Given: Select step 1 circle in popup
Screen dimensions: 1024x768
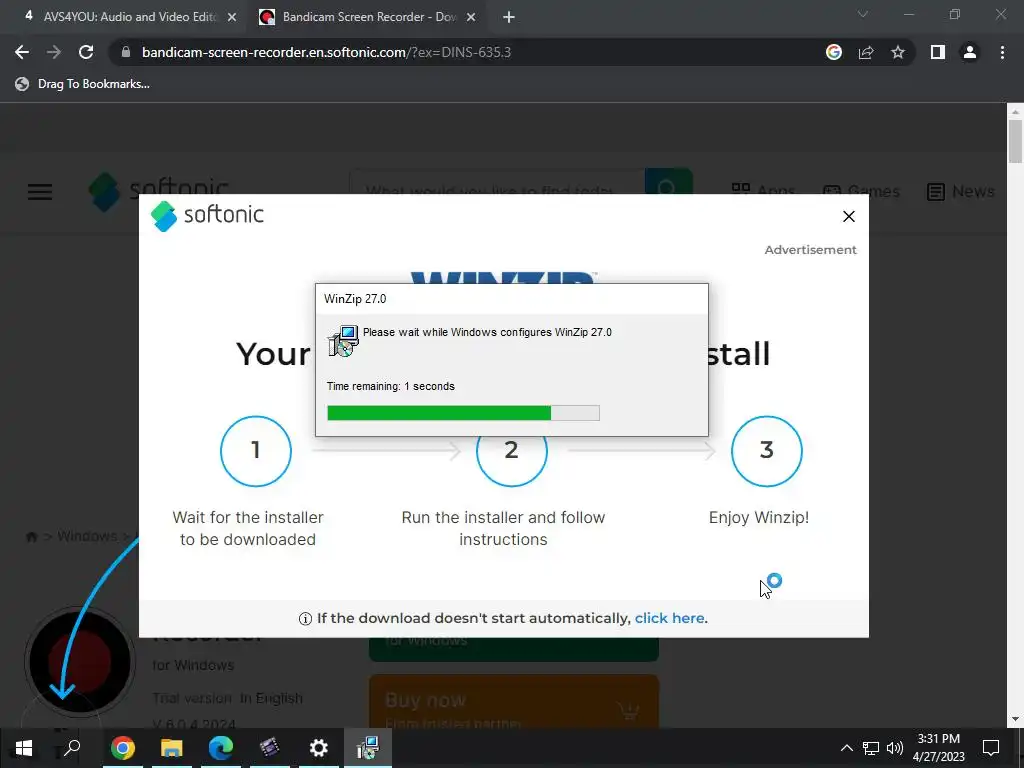Looking at the screenshot, I should point(256,451).
